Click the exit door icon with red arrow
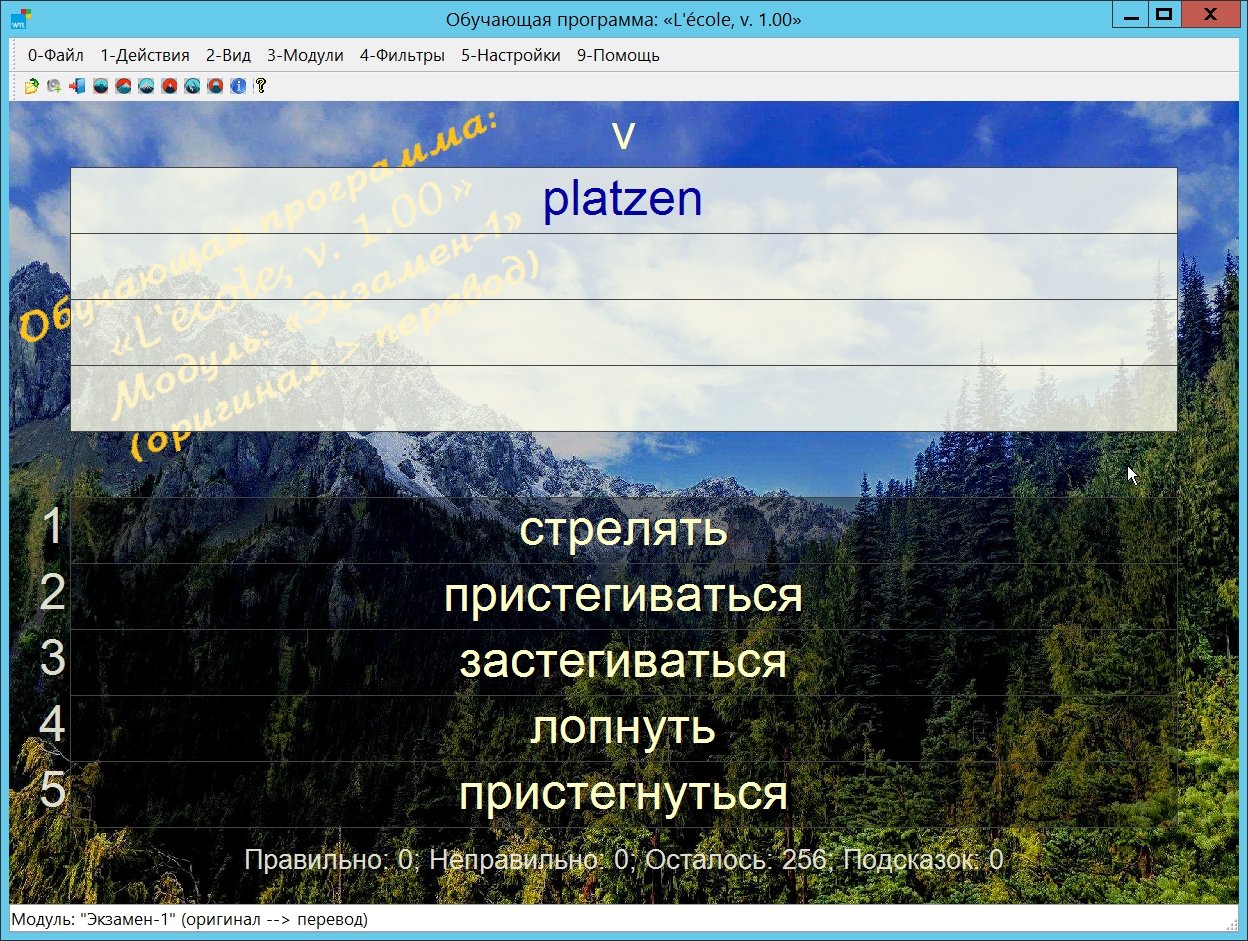This screenshot has height=941, width=1248. (x=77, y=86)
